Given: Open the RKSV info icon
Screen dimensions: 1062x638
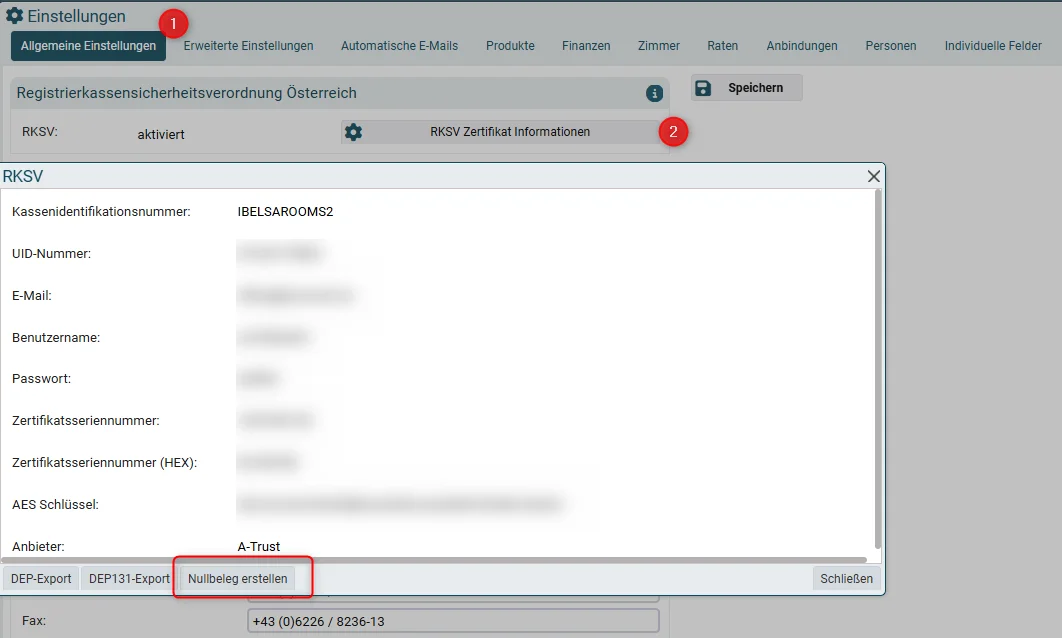Looking at the screenshot, I should (x=654, y=93).
